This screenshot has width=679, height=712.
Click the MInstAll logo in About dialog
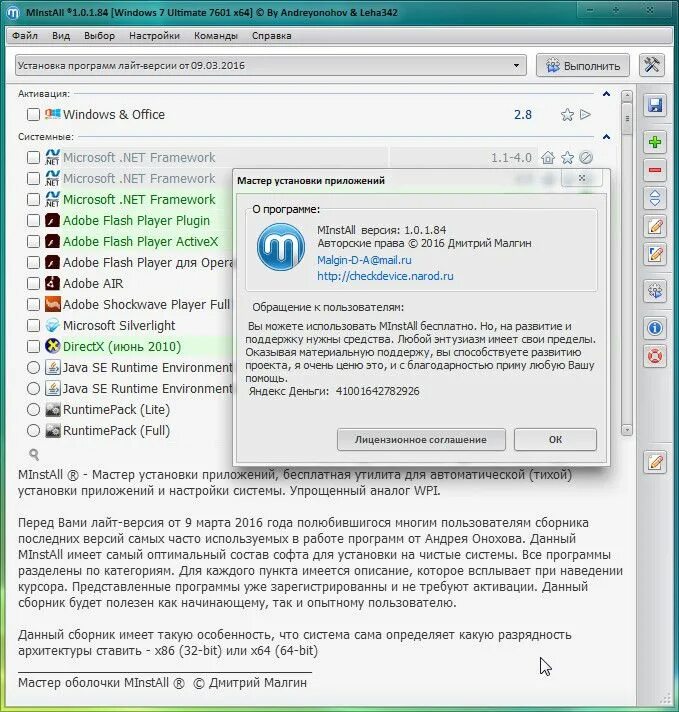pyautogui.click(x=281, y=247)
